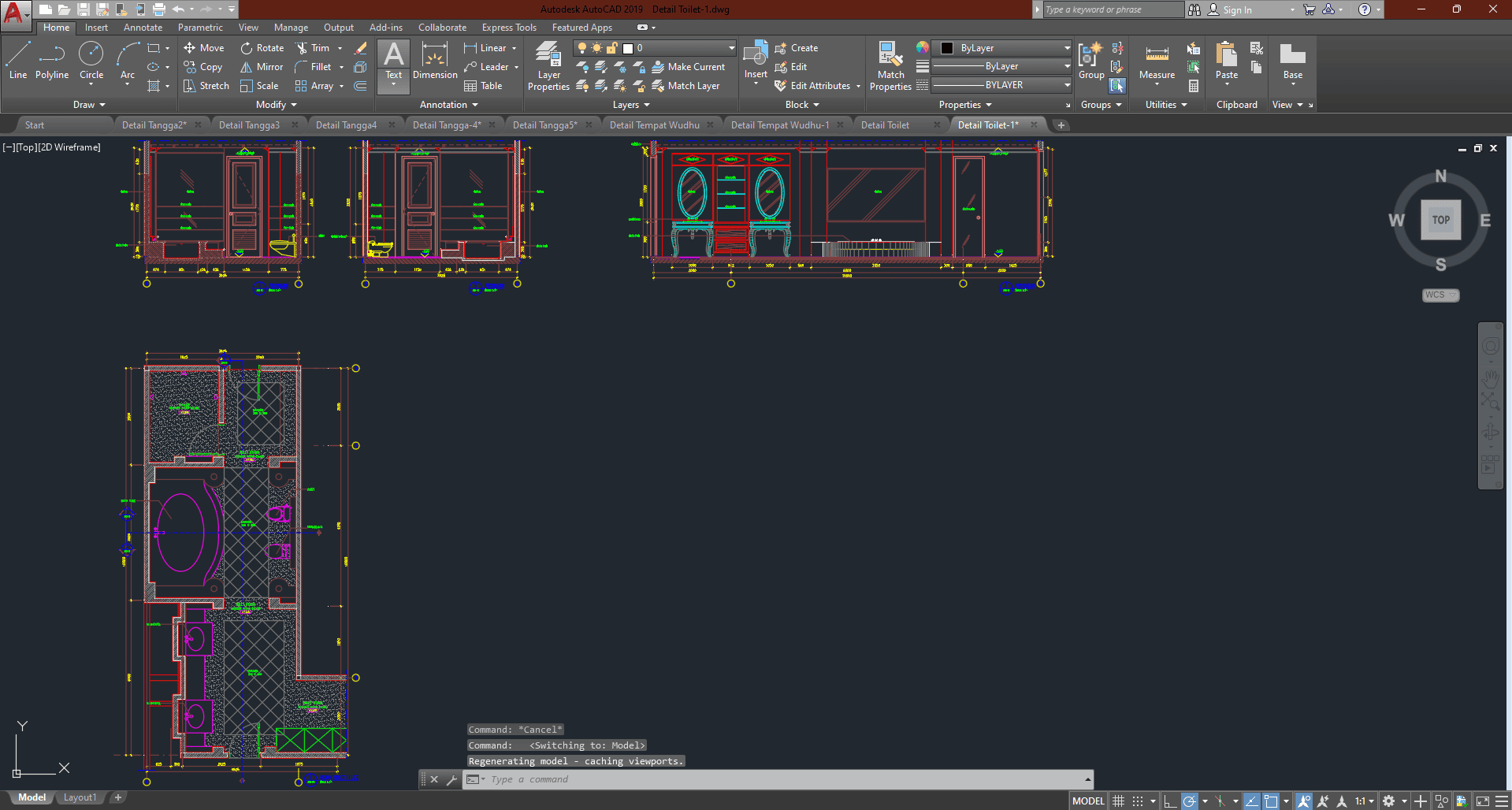Open the Annotate ribbon tab
The width and height of the screenshot is (1512, 810).
pos(143,28)
